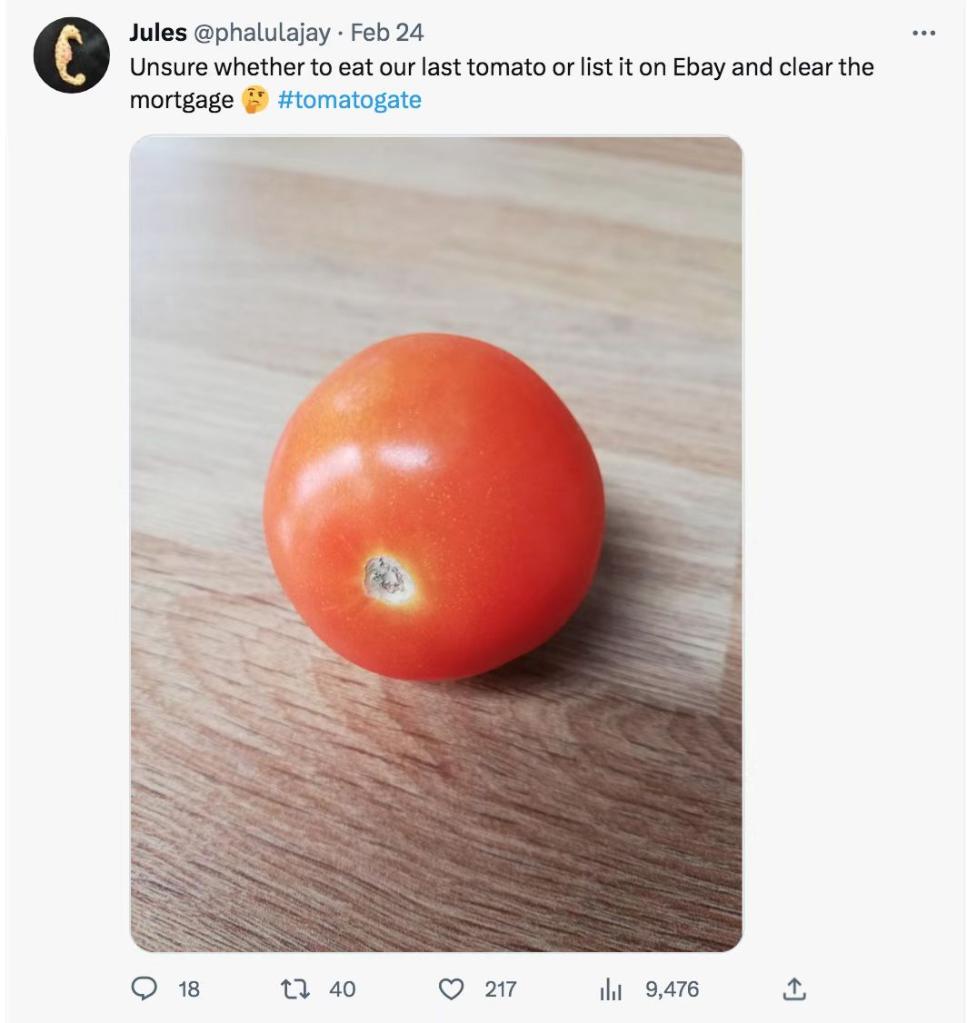This screenshot has height=1023, width=967.
Task: Click the like count 217
Action: [500, 989]
